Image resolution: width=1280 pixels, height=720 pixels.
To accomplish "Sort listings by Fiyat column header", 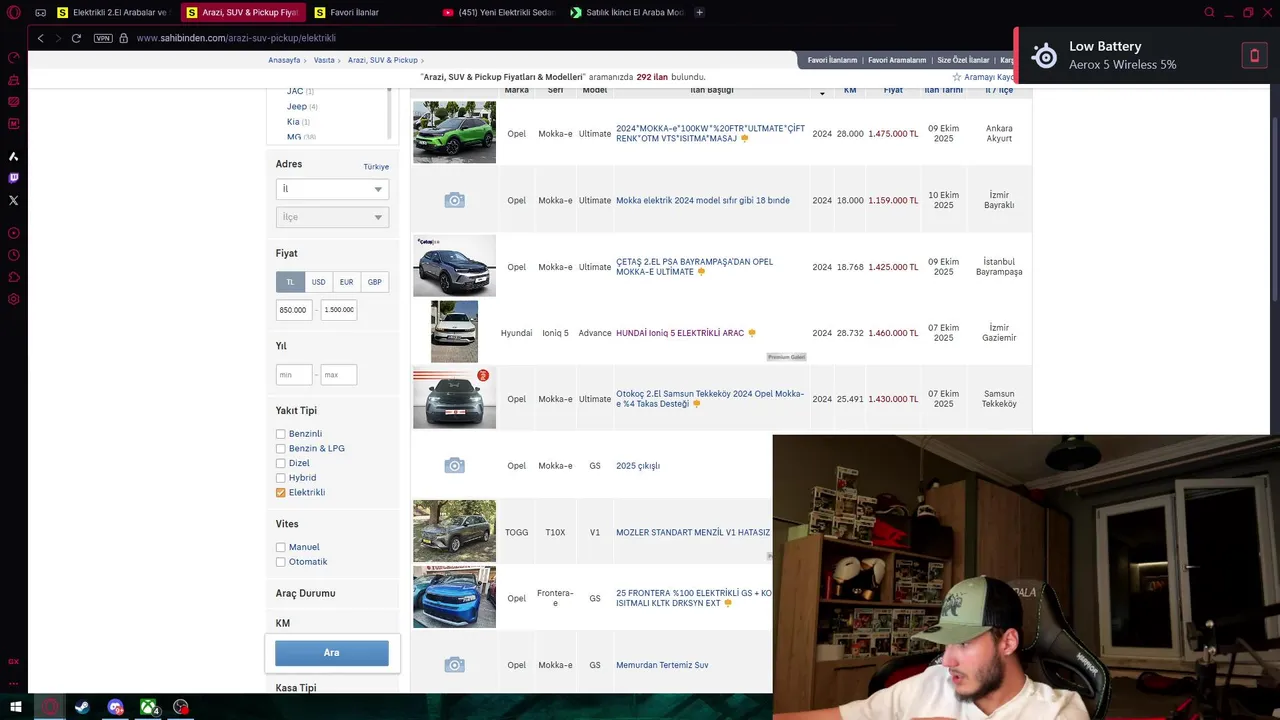I will pyautogui.click(x=893, y=90).
